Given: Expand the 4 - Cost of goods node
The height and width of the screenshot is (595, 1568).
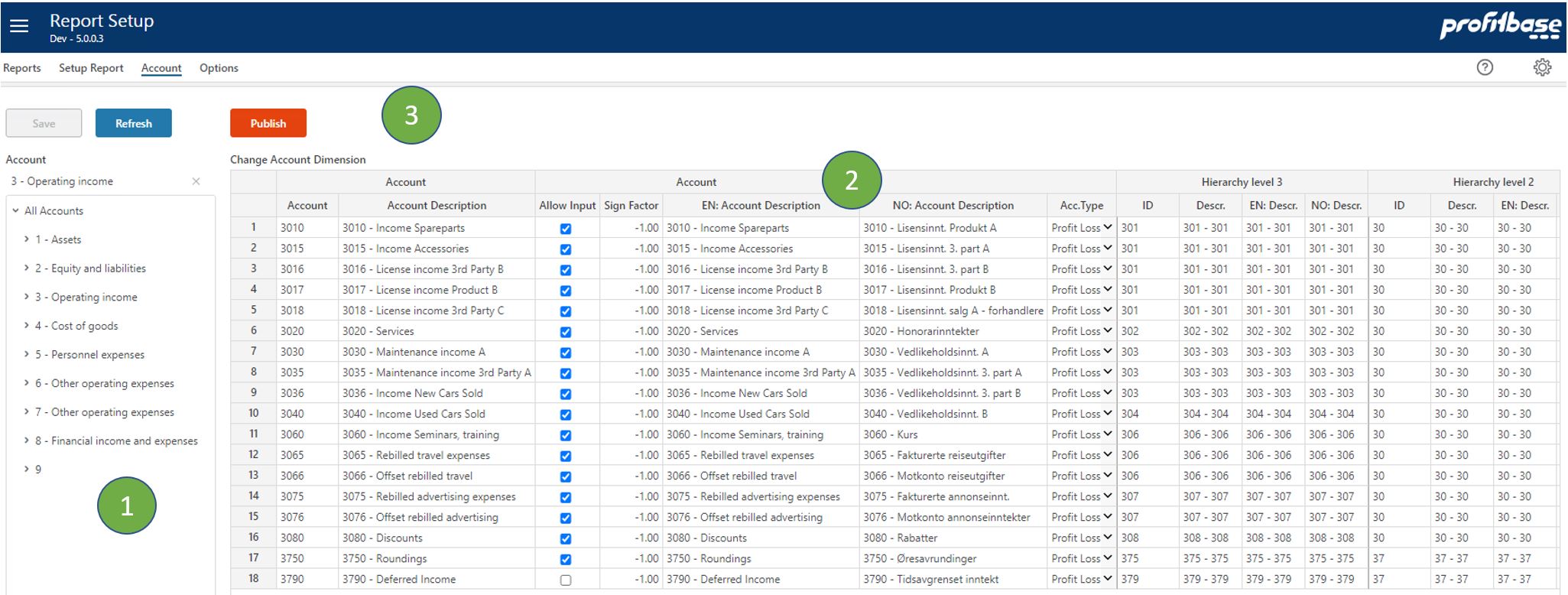Looking at the screenshot, I should click(27, 326).
